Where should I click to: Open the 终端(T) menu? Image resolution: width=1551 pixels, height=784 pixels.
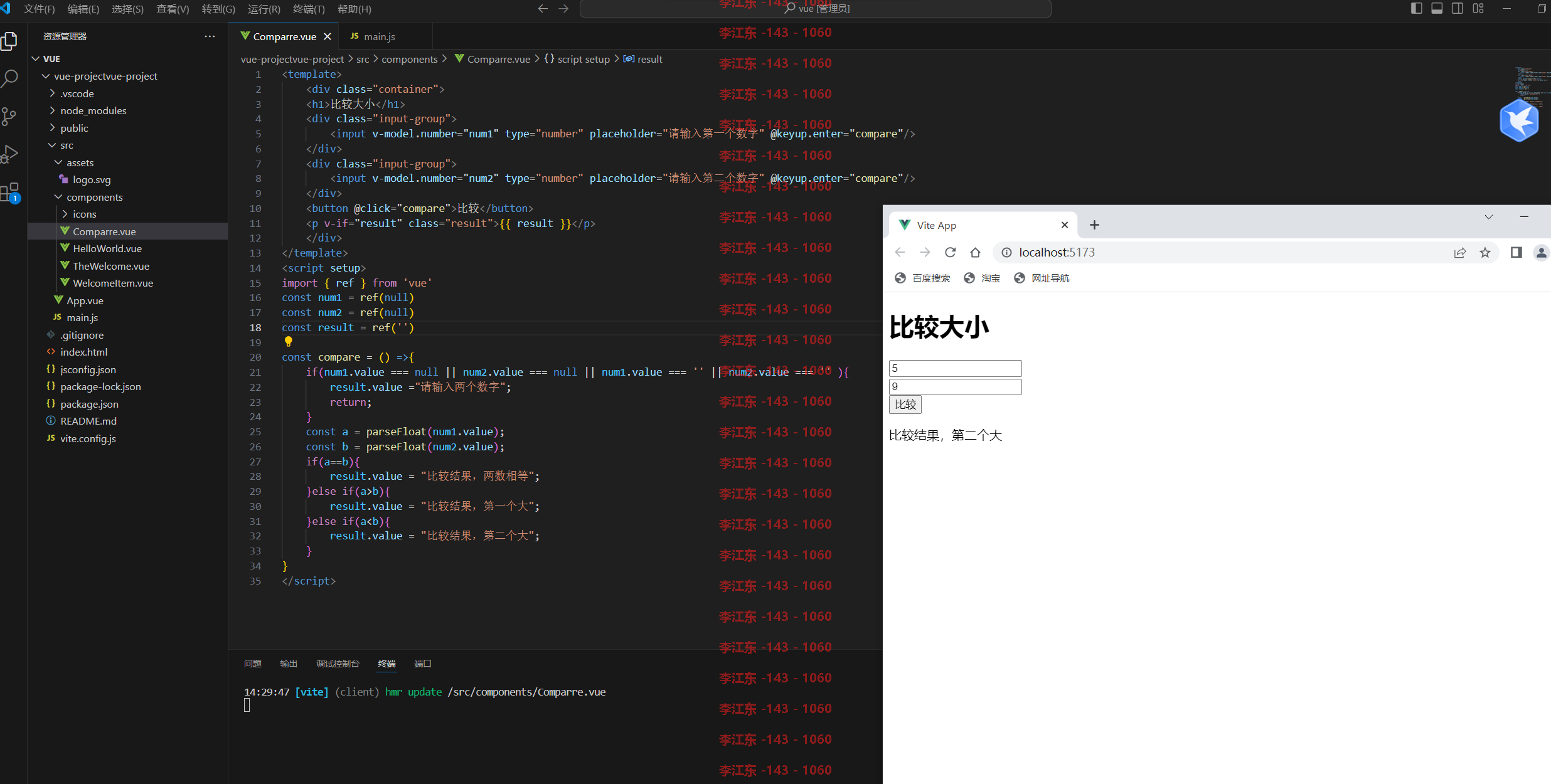[x=309, y=9]
